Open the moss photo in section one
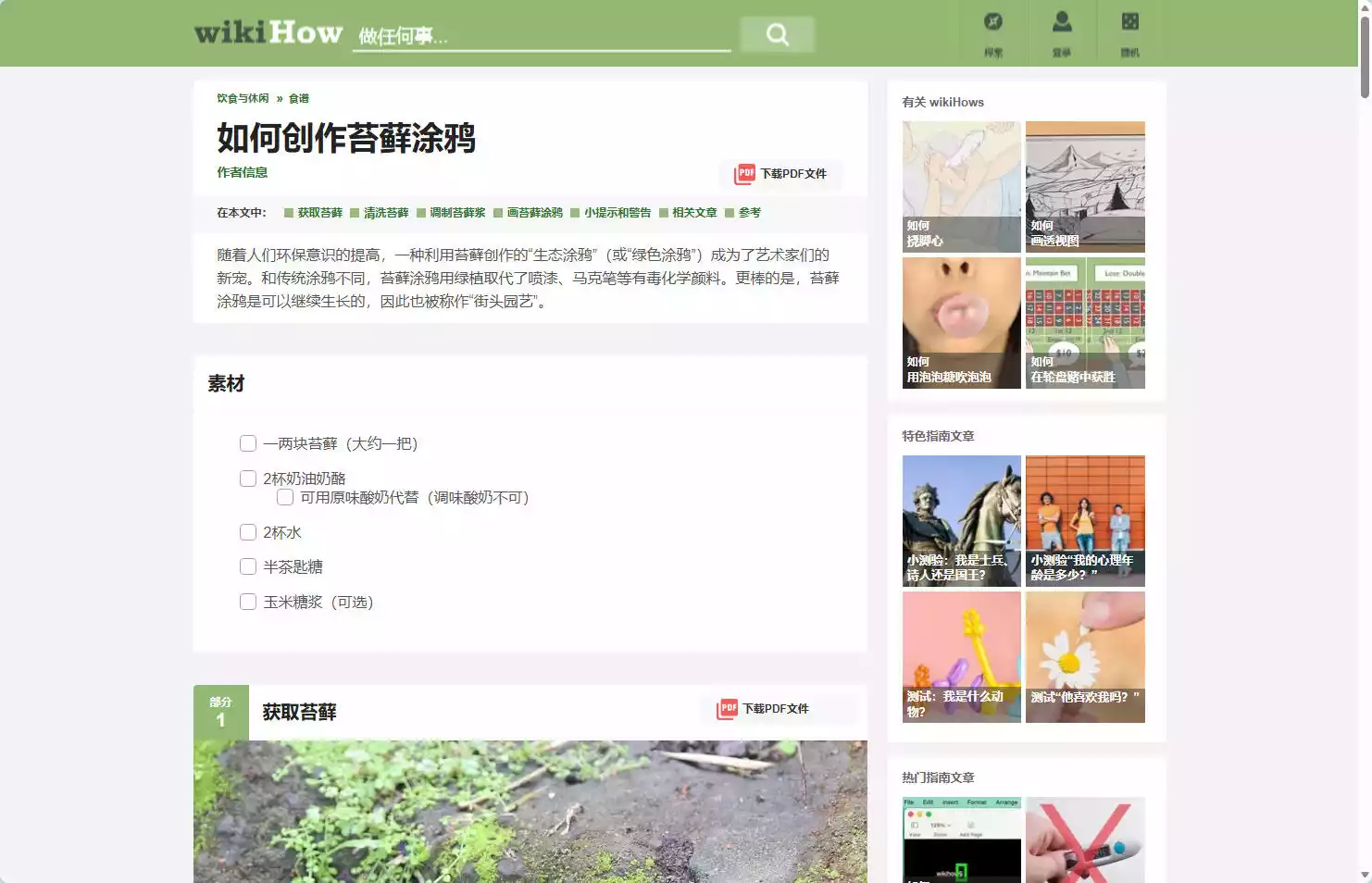The width and height of the screenshot is (1372, 883). pos(530,812)
